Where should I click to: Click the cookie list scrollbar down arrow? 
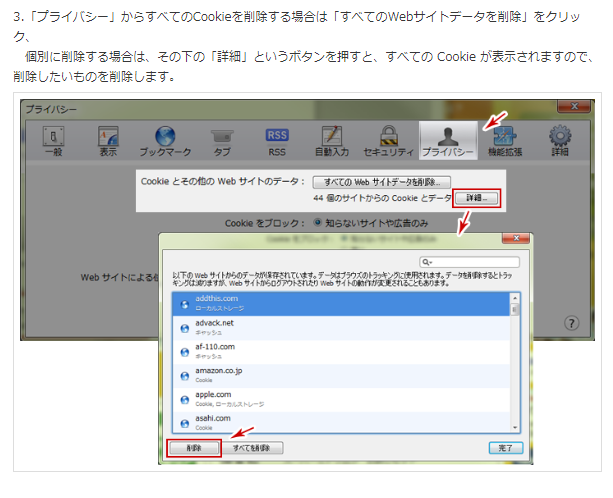pyautogui.click(x=516, y=427)
